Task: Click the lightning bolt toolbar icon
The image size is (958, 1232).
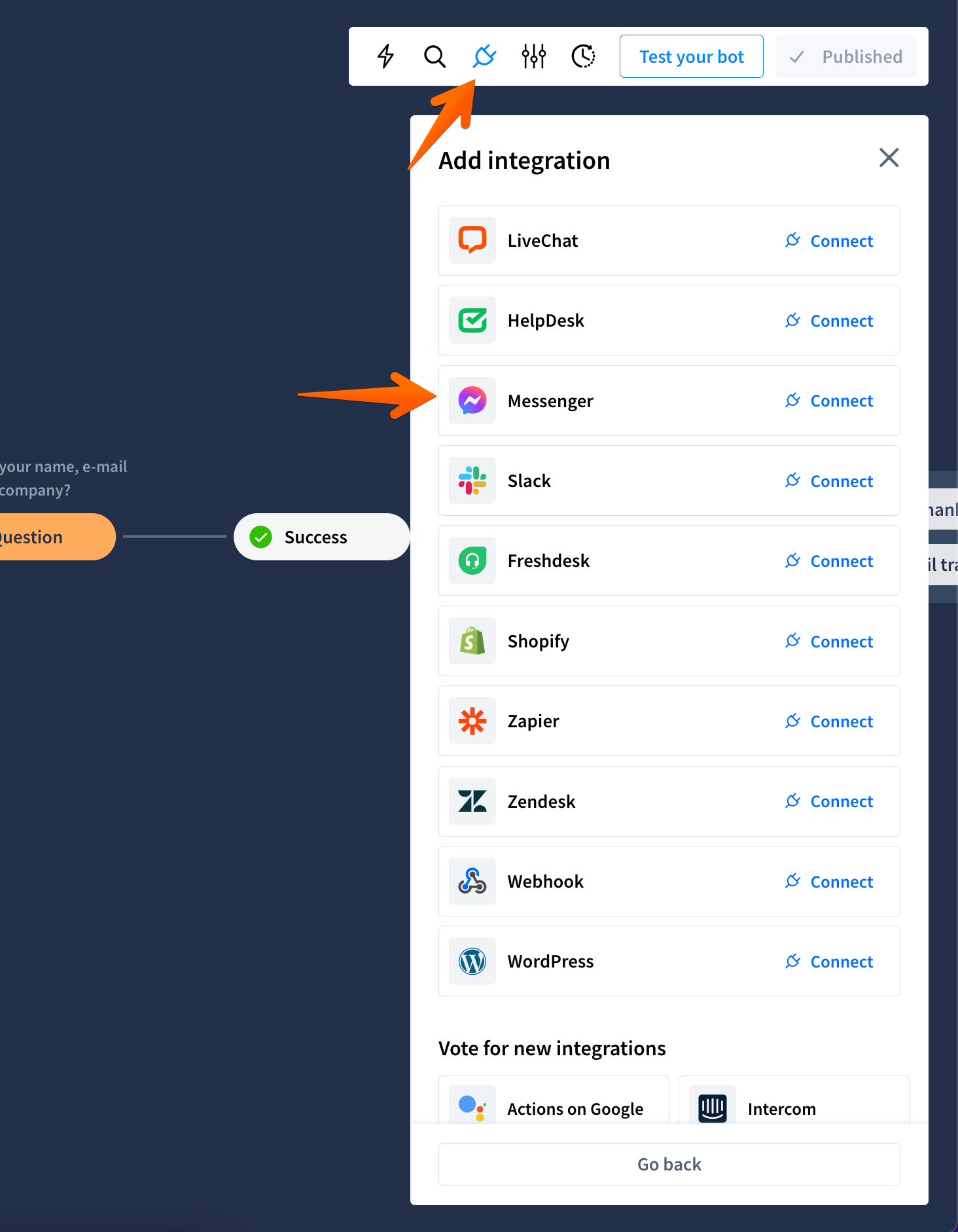Action: pyautogui.click(x=385, y=56)
